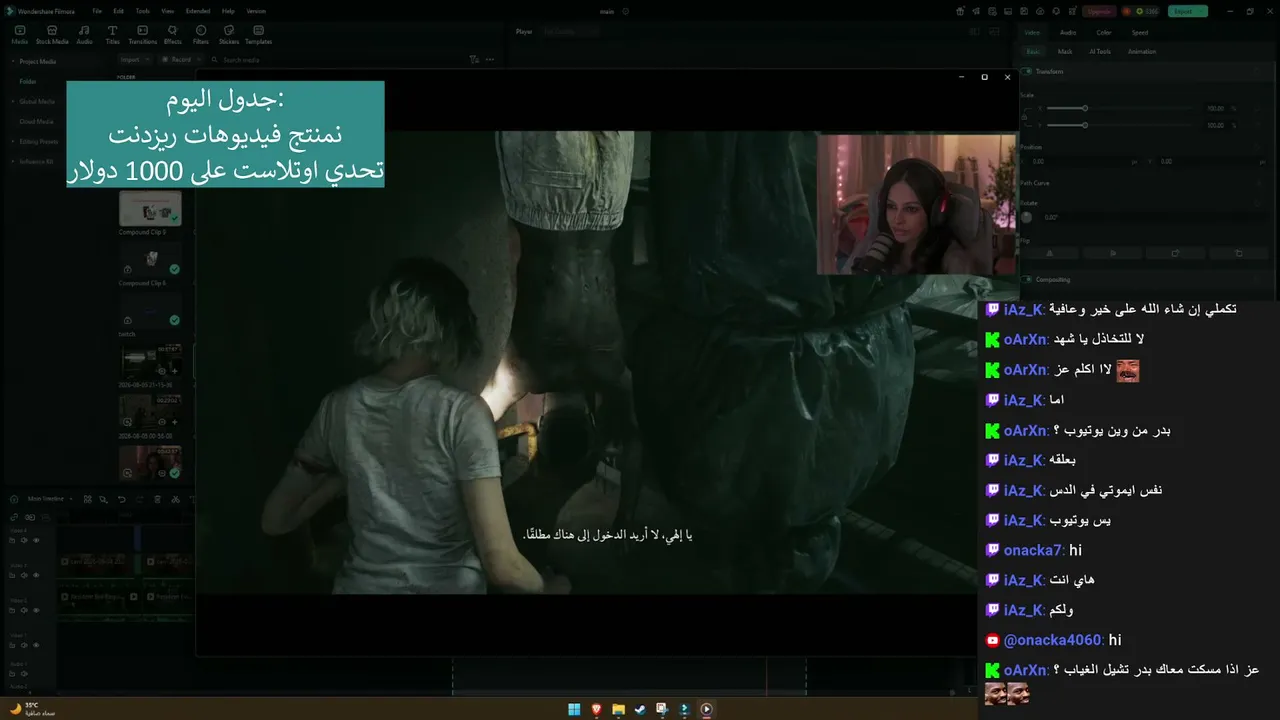Toggle the Compositing switch
The height and width of the screenshot is (720, 1280).
coord(1028,280)
